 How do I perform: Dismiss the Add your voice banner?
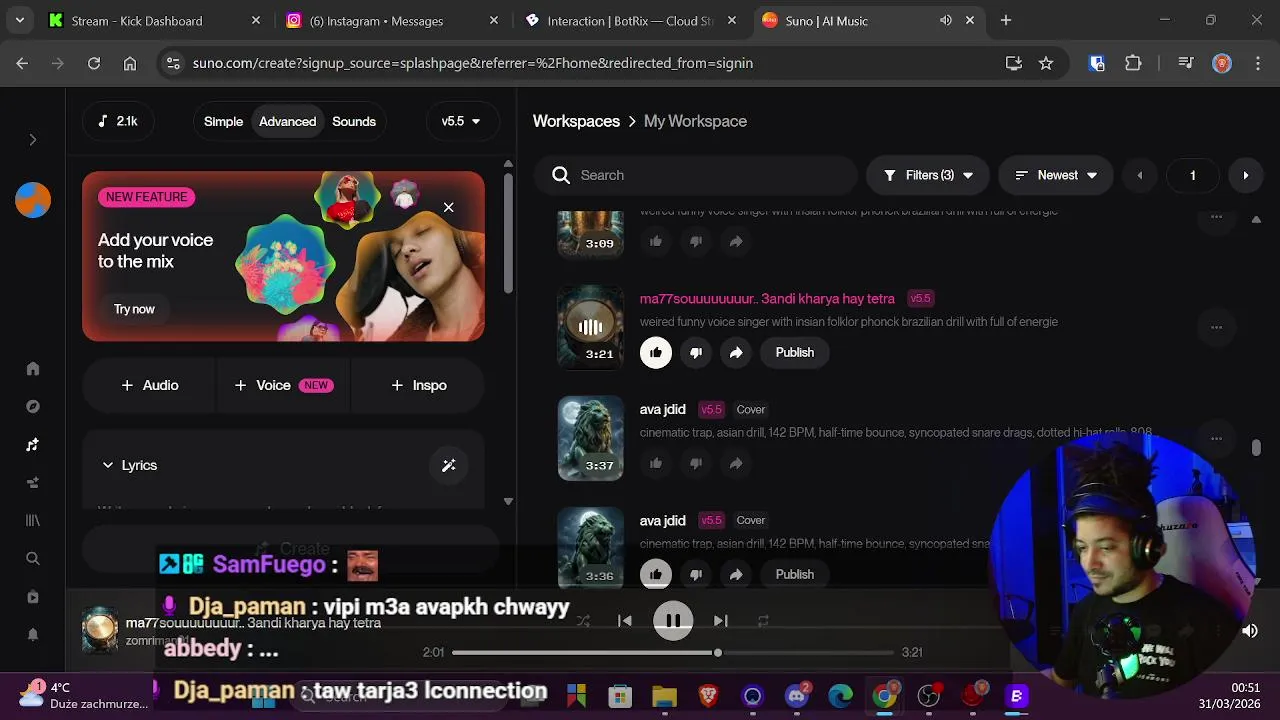click(448, 207)
